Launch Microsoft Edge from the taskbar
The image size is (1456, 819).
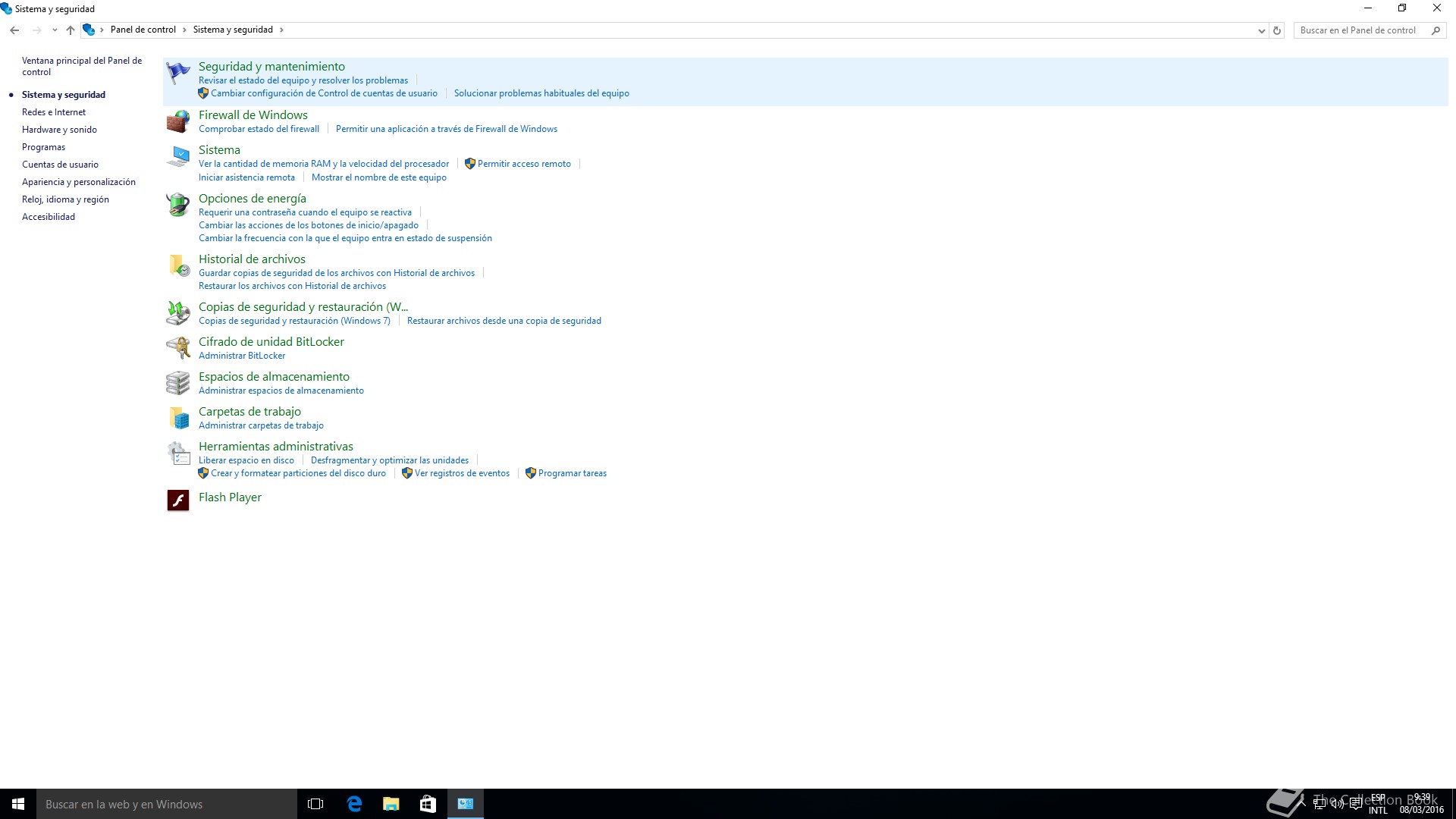click(x=354, y=804)
